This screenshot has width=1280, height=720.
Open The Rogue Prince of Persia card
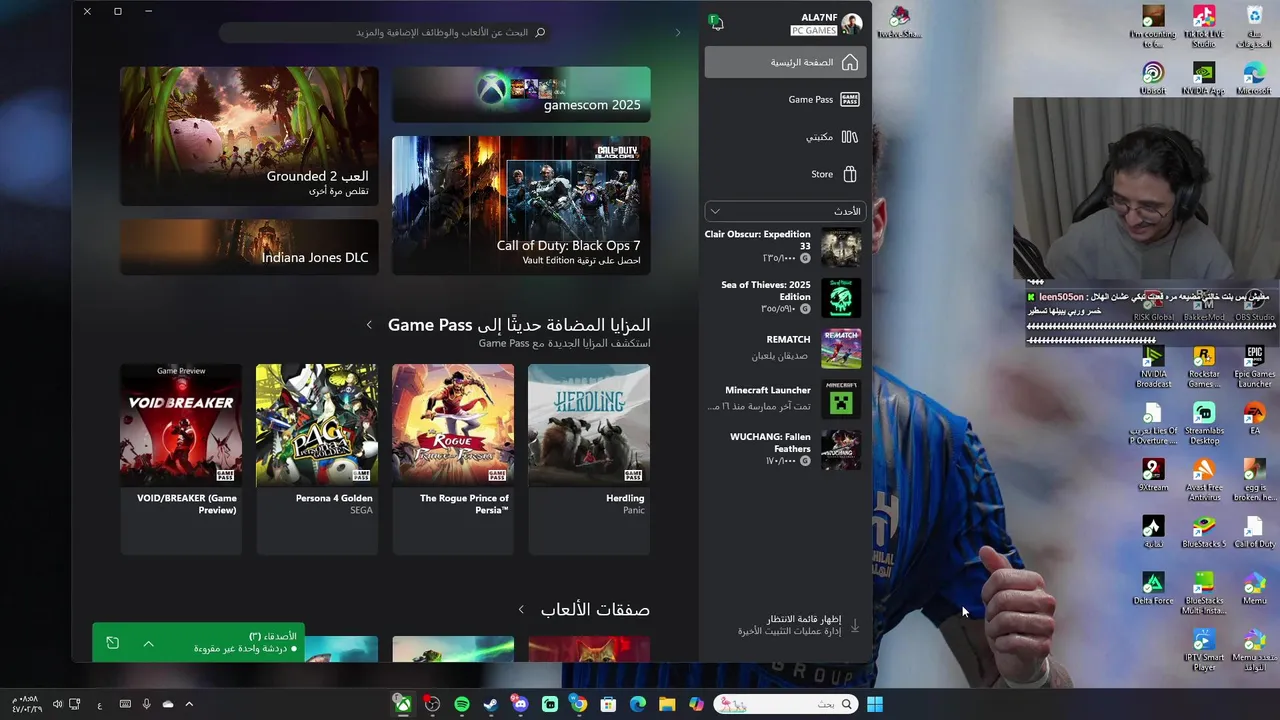click(x=453, y=458)
